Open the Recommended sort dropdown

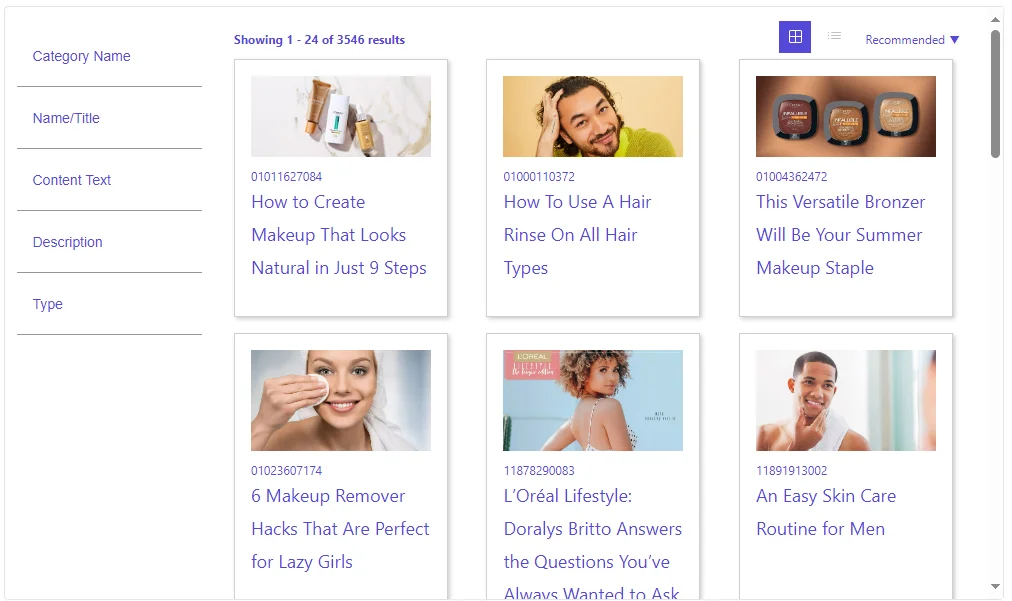pyautogui.click(x=912, y=40)
